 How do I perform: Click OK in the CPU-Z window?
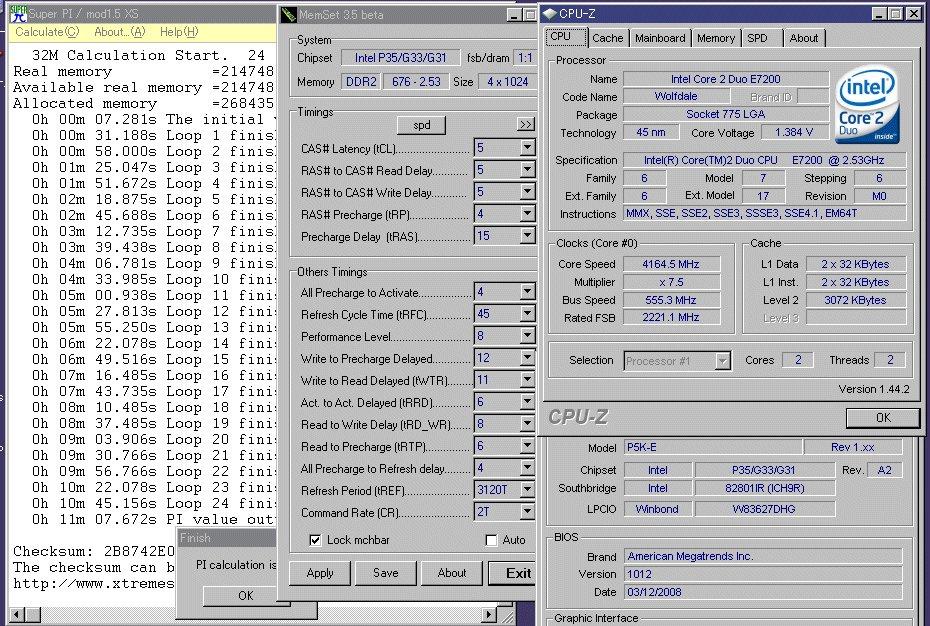(883, 418)
